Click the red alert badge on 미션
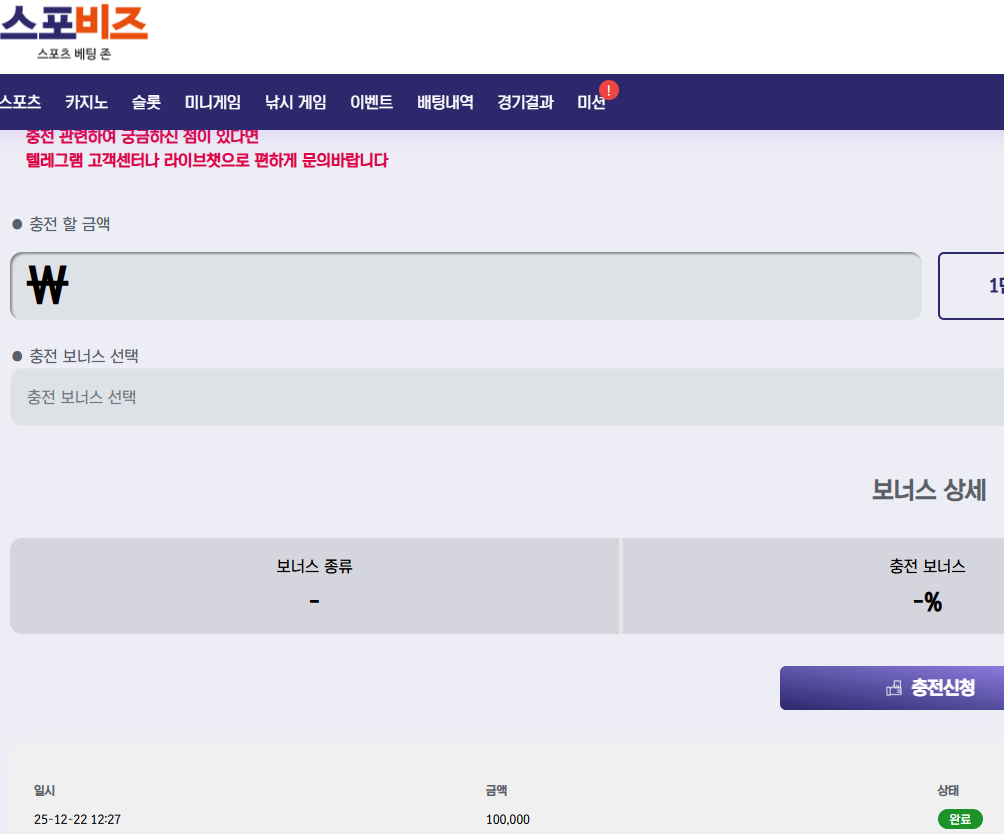This screenshot has height=834, width=1004. tap(609, 90)
